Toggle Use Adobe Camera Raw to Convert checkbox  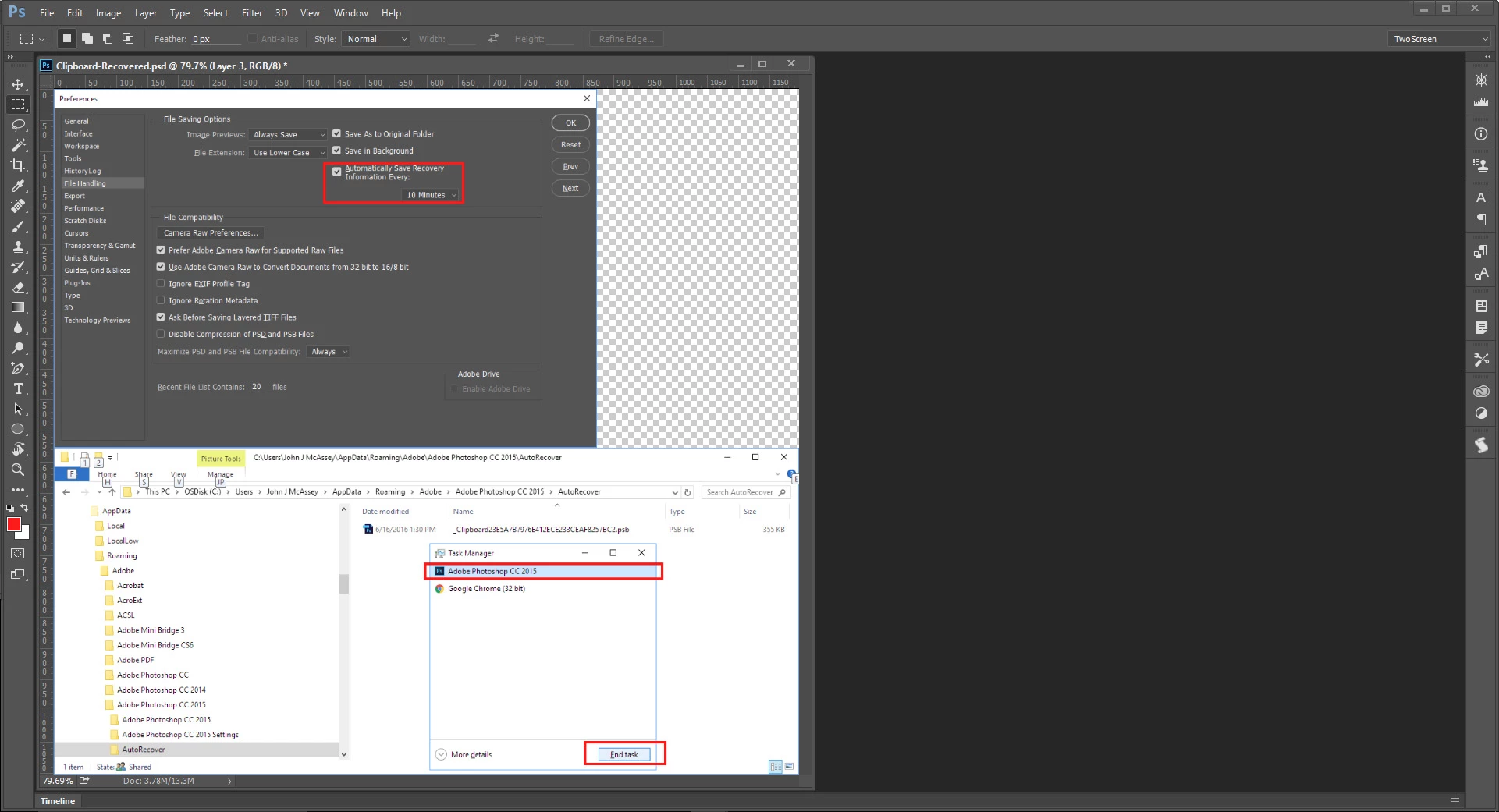coord(161,267)
